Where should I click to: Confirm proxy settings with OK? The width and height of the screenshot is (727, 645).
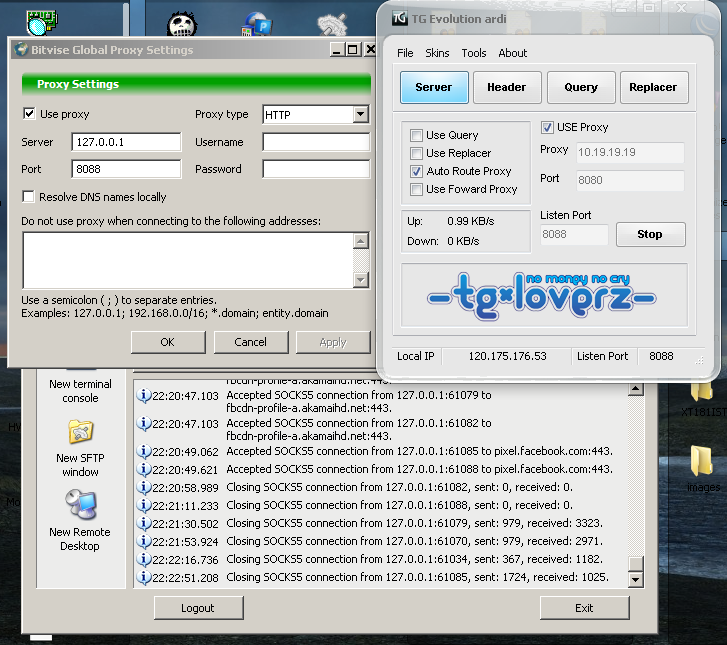[x=168, y=342]
